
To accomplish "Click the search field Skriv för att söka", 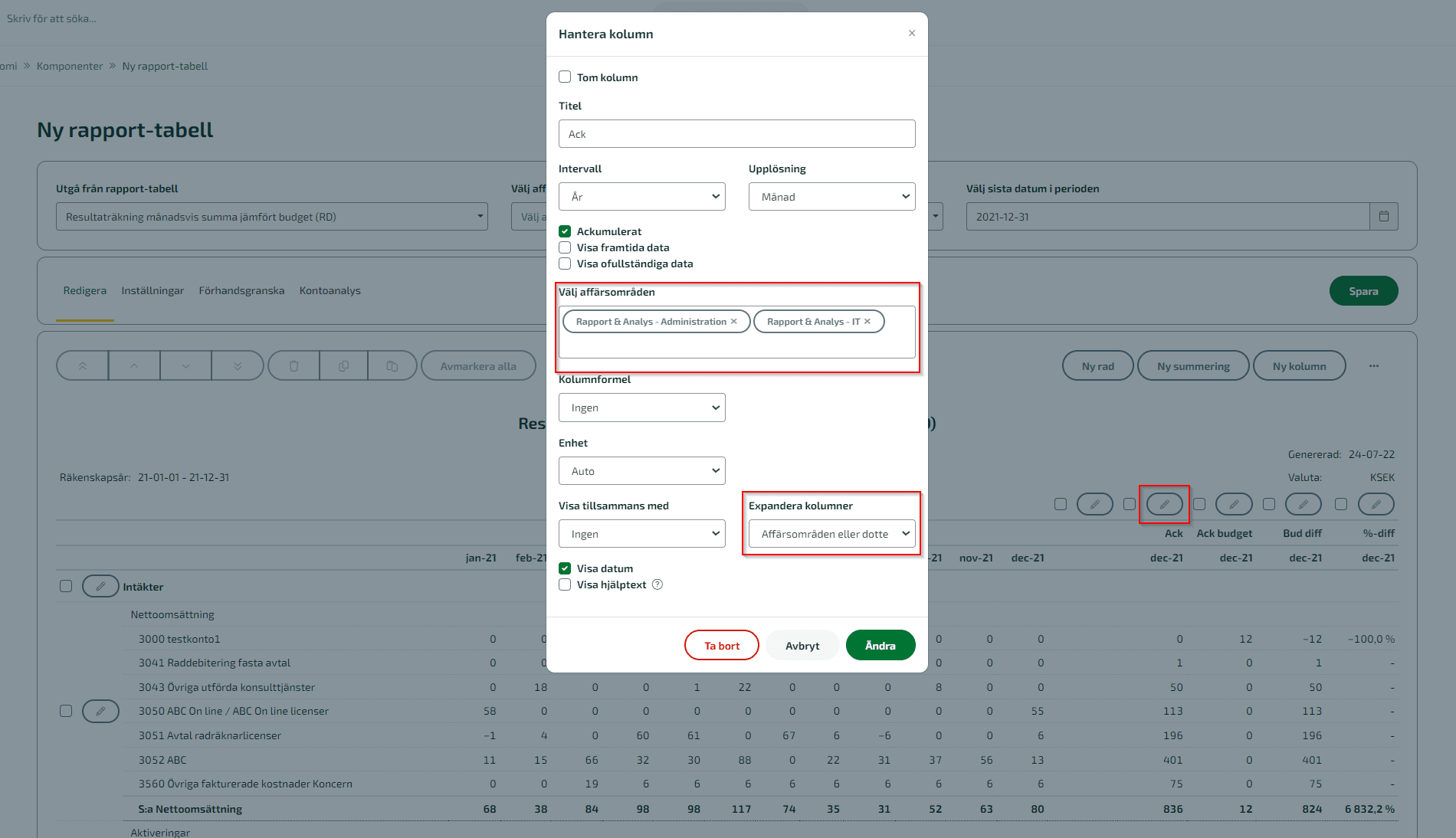I will pos(51,18).
